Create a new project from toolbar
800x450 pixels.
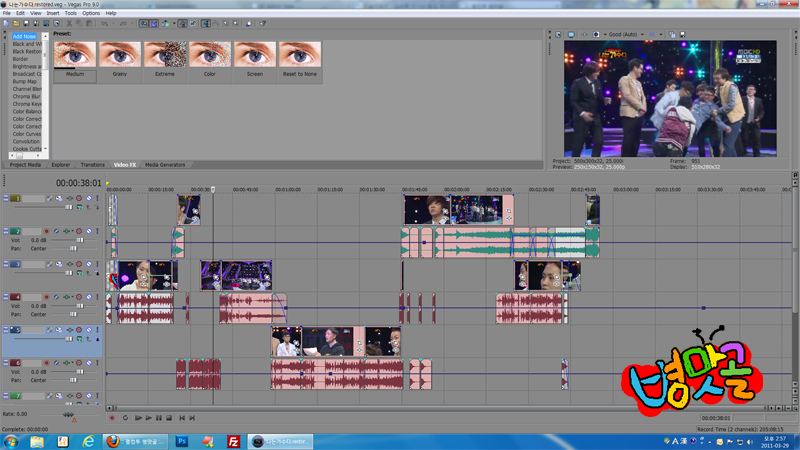click(x=6, y=23)
